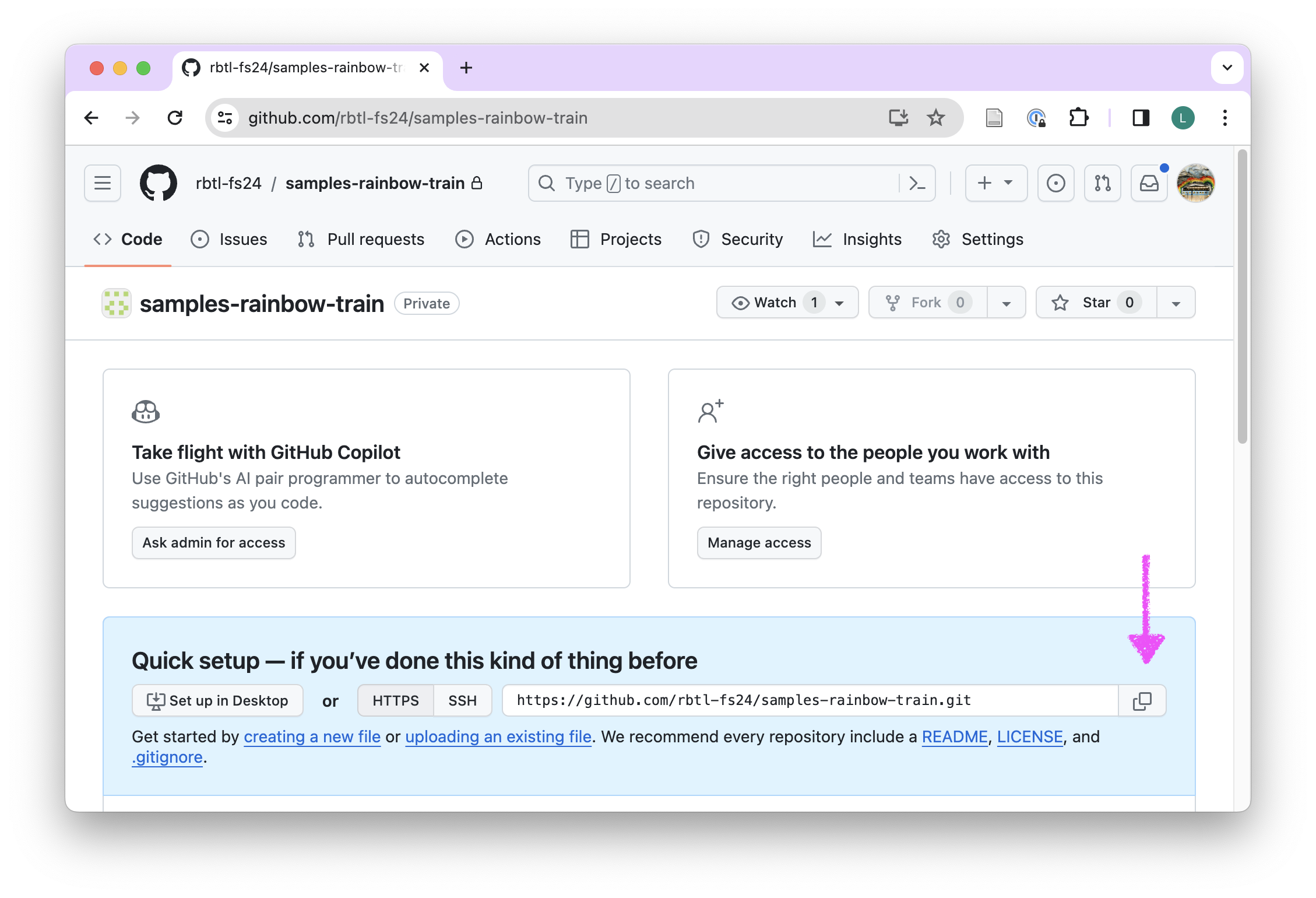Click the Fork button
This screenshot has height=898, width=1316.
[928, 302]
